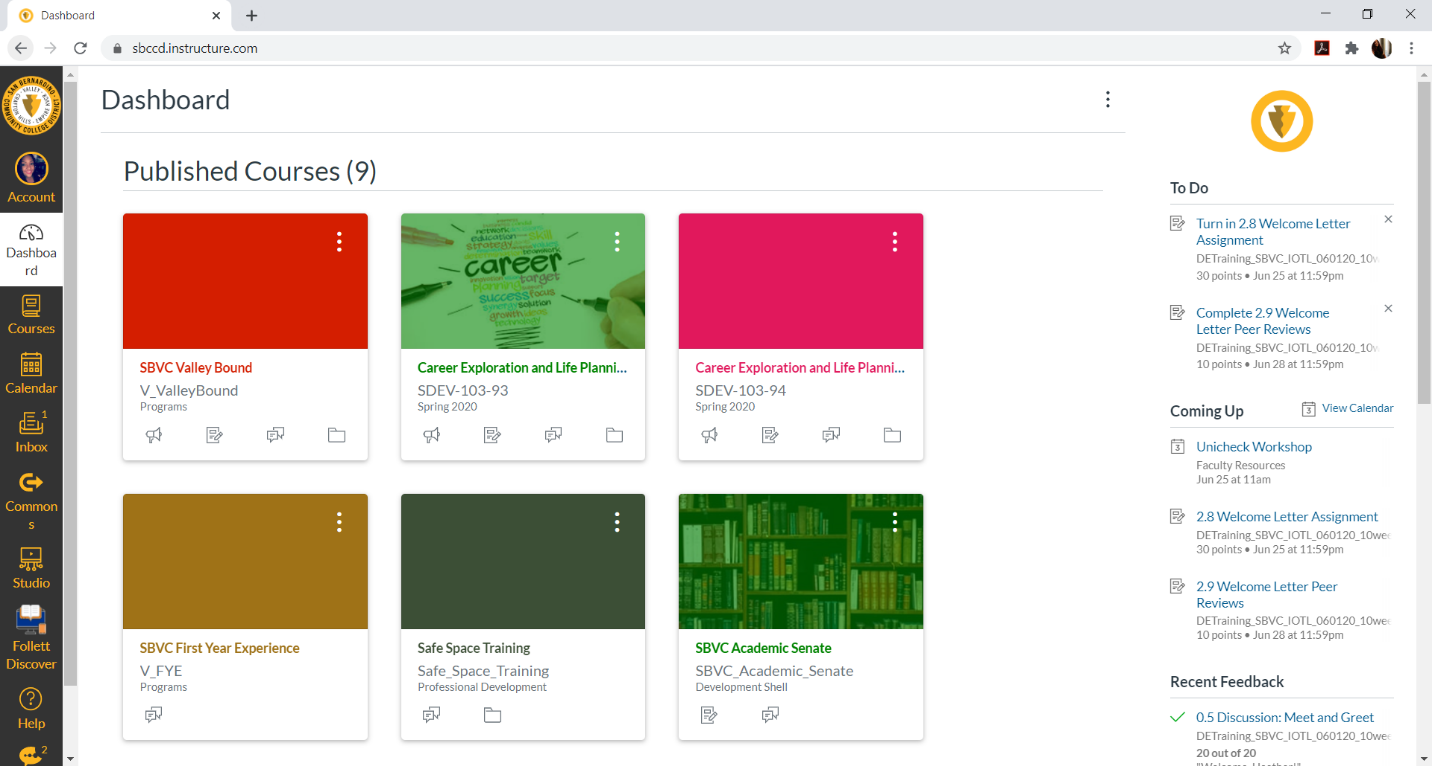1432x766 pixels.
Task: Open the Unicheck Workshop event link
Action: tap(1254, 447)
